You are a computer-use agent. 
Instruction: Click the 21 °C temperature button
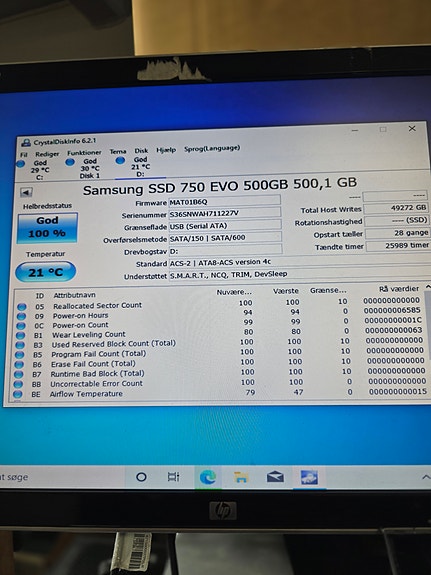coord(45,272)
